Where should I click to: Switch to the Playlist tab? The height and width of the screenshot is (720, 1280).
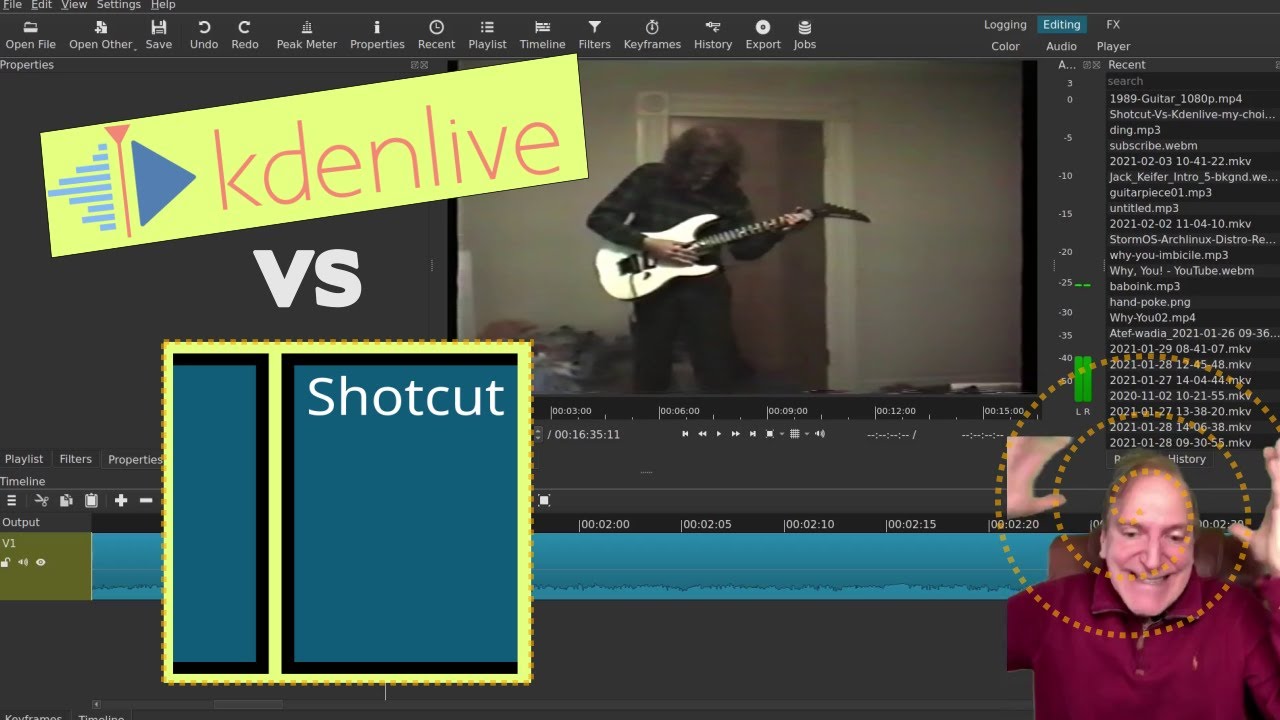click(24, 459)
